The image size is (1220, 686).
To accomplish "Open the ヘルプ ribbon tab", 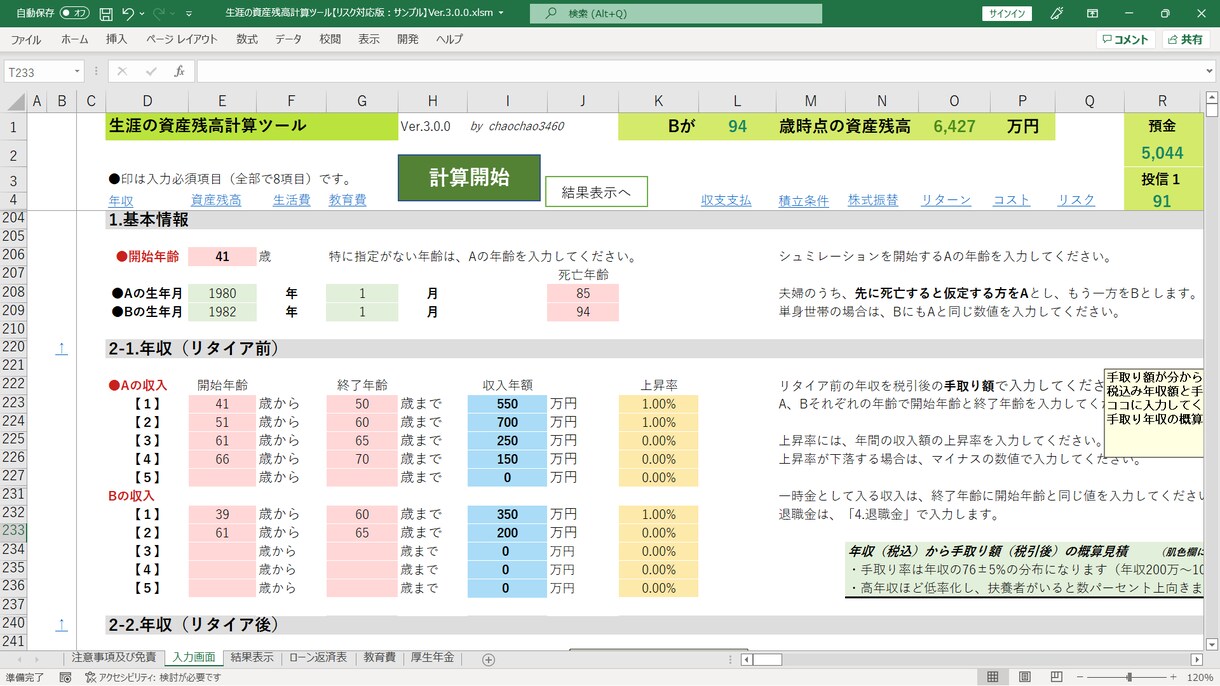I will coord(450,40).
